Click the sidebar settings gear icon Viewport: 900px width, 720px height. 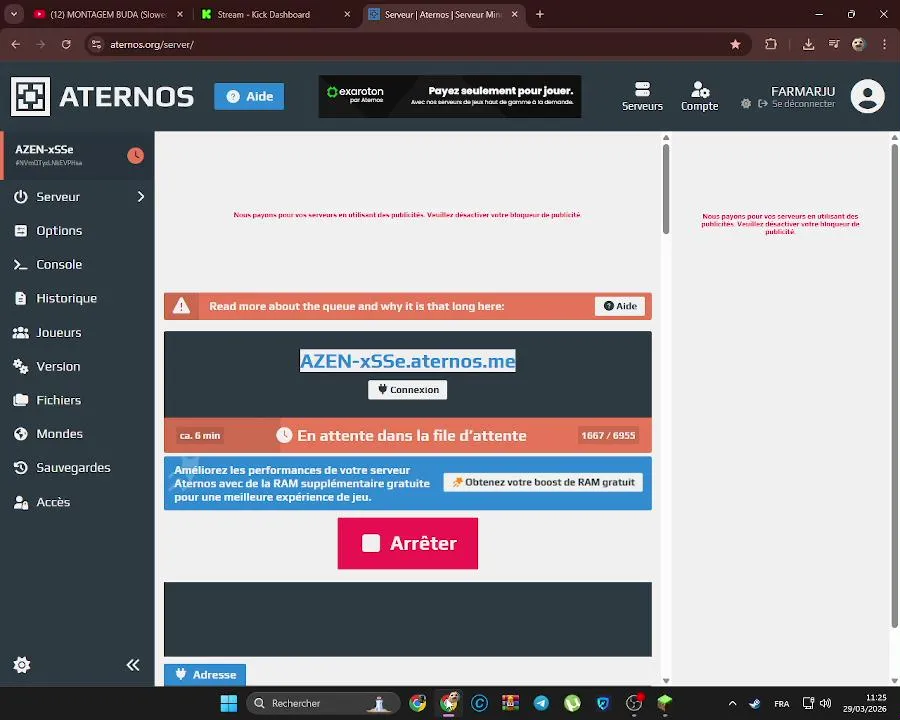pyautogui.click(x=22, y=665)
